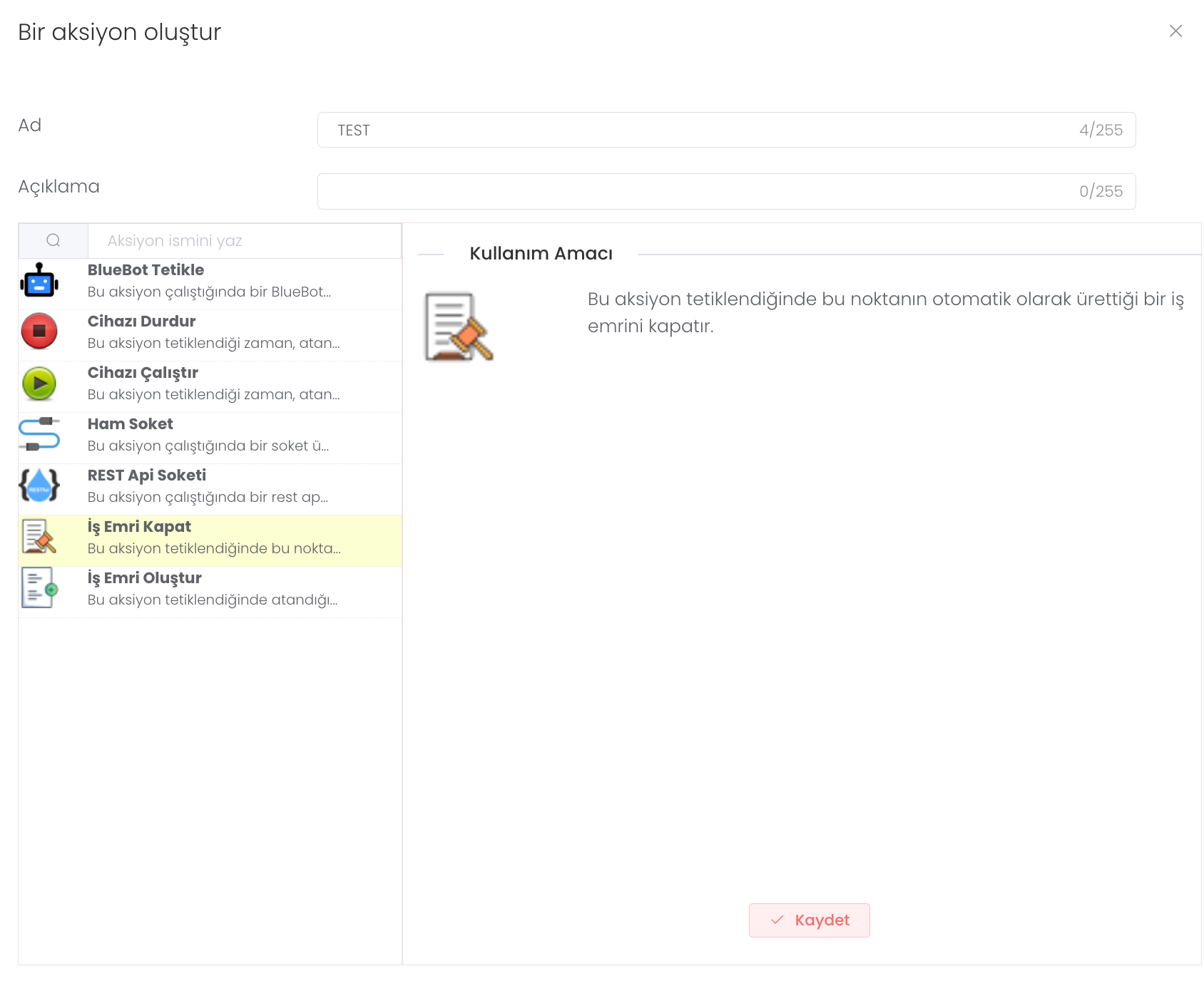Select the İş Emri Oluştur action title

click(144, 578)
